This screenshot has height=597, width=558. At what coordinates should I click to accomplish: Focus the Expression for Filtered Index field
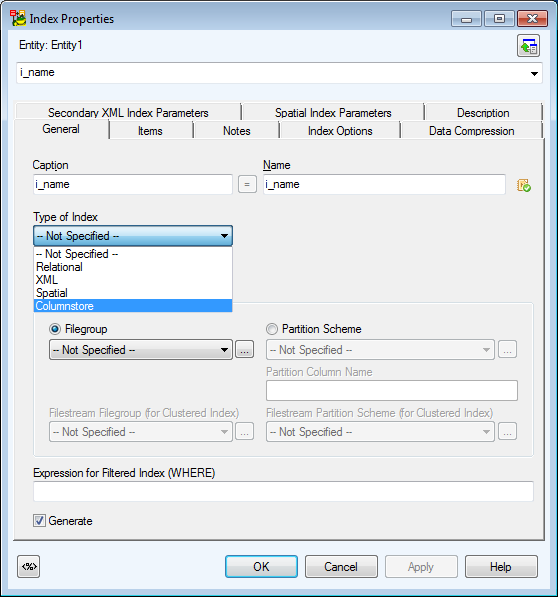283,492
